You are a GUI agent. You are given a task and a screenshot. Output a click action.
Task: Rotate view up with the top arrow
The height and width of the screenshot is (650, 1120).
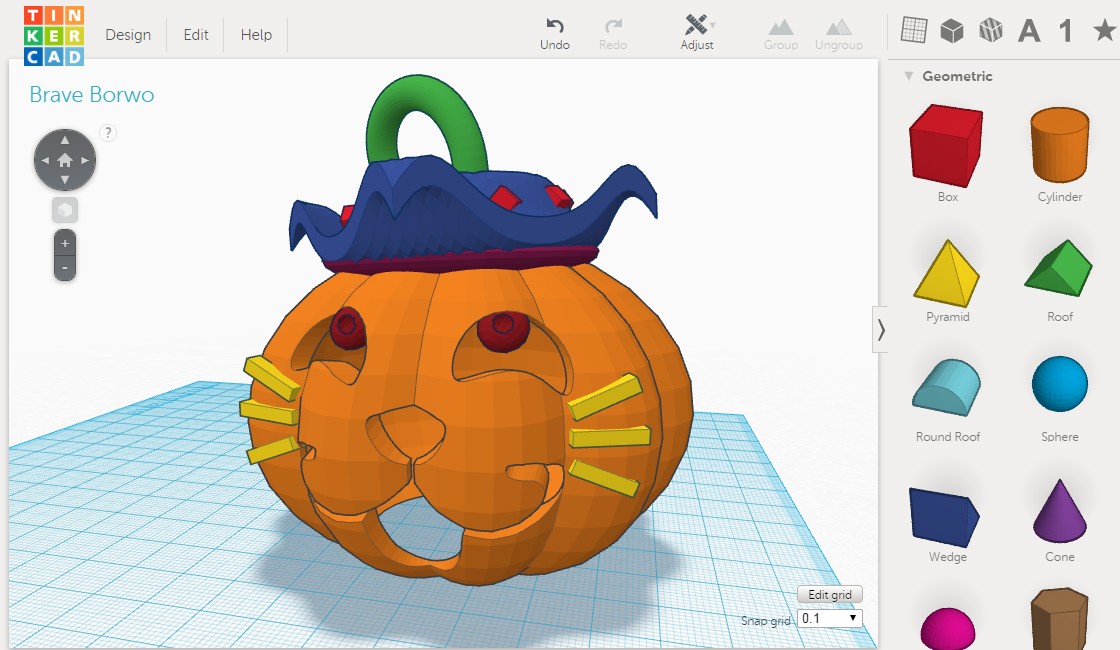(65, 140)
